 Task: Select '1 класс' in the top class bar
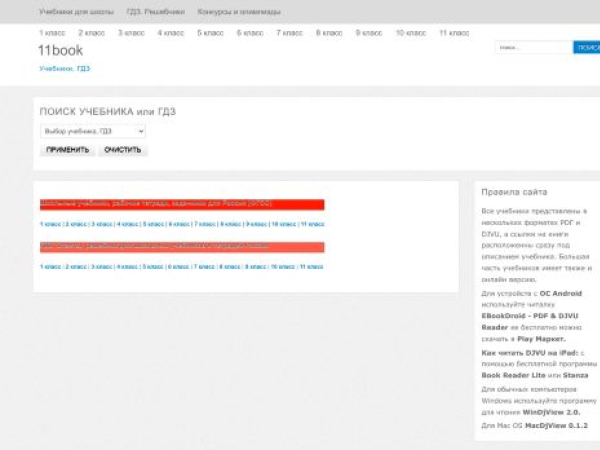[53, 33]
